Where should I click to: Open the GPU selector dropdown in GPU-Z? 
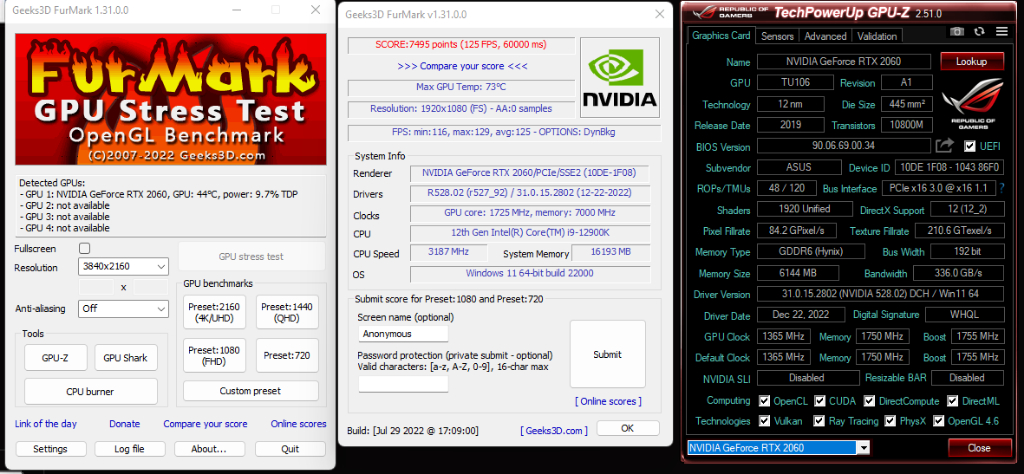(778, 448)
